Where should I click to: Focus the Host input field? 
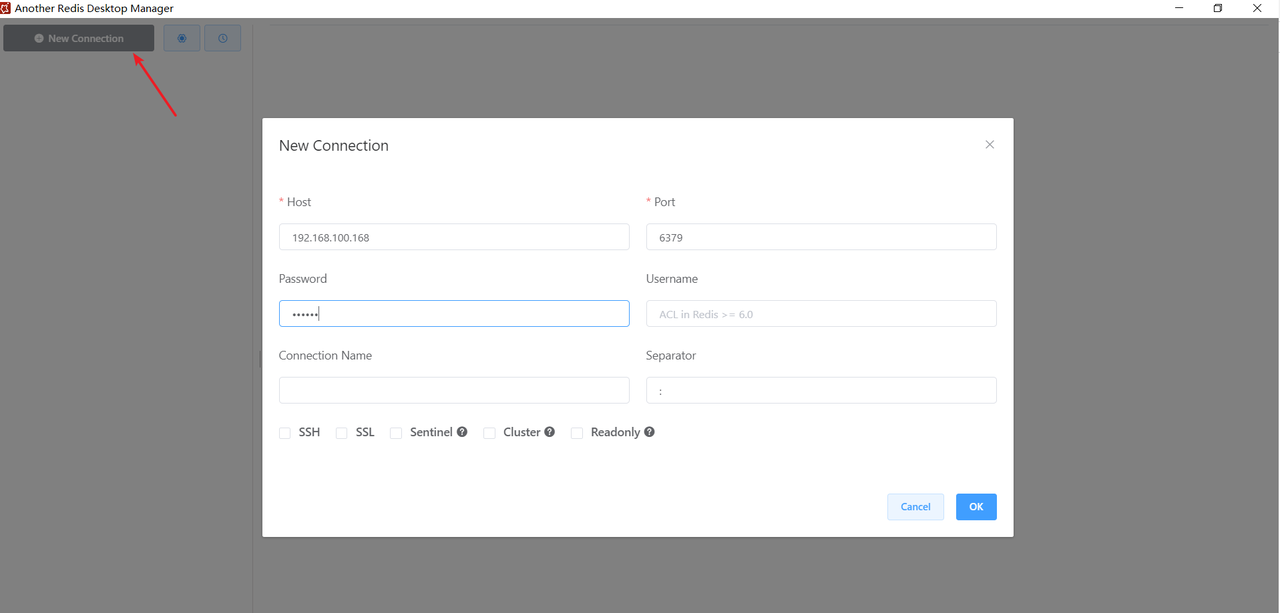pos(454,237)
